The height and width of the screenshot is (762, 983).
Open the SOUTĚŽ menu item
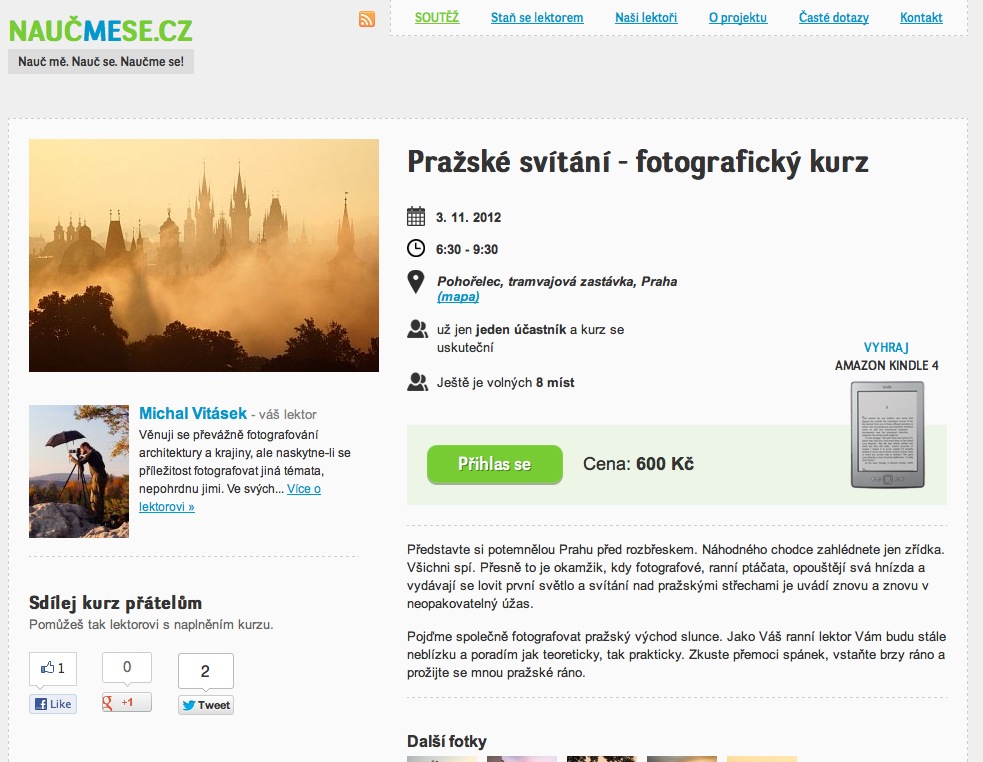pyautogui.click(x=437, y=18)
